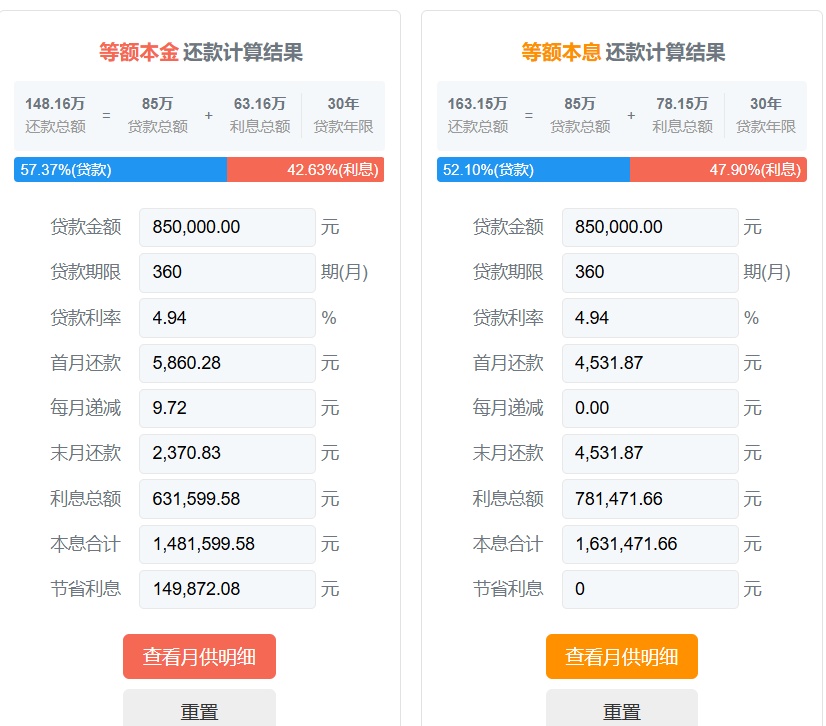Click blue 52.10% loan progress segment
This screenshot has height=726, width=826.
[533, 170]
